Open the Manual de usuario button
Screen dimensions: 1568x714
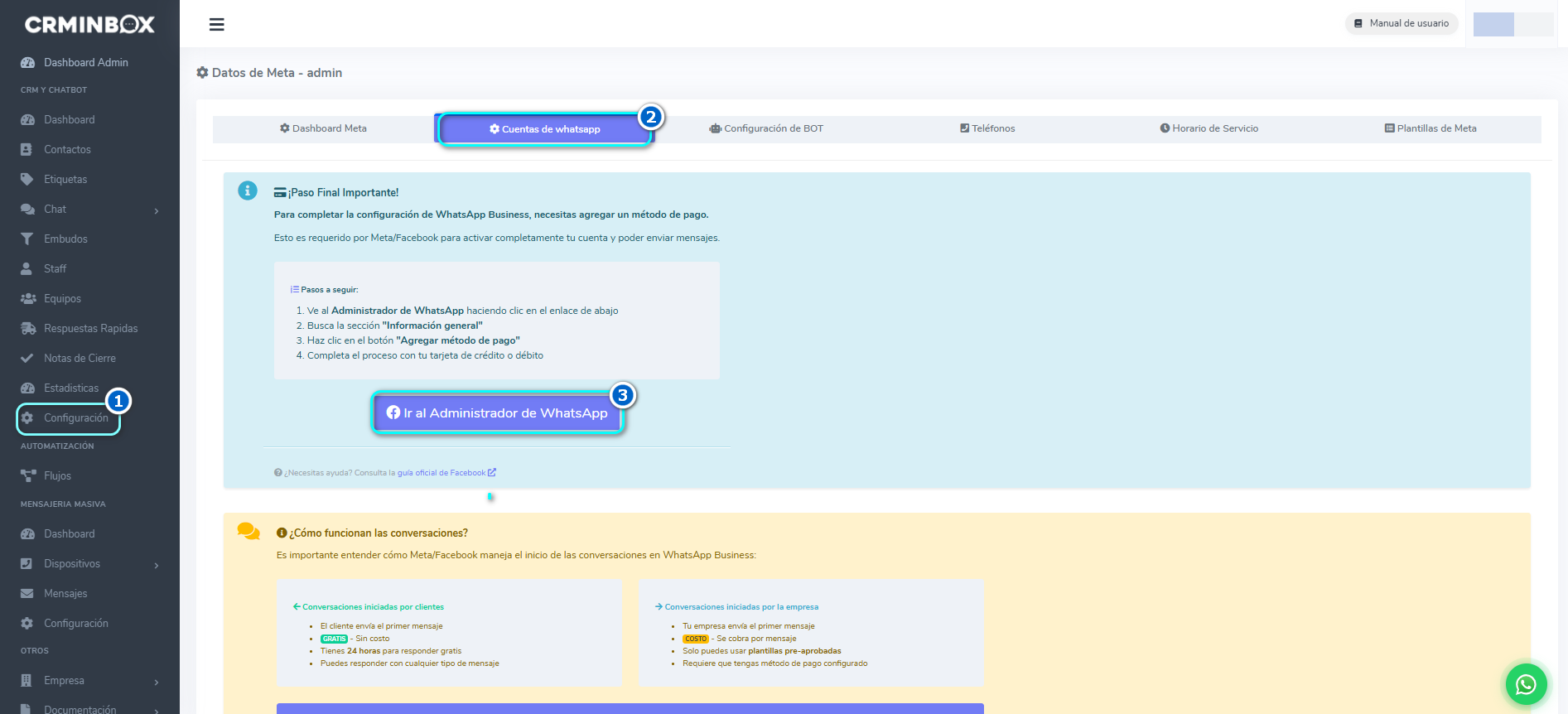point(1402,23)
